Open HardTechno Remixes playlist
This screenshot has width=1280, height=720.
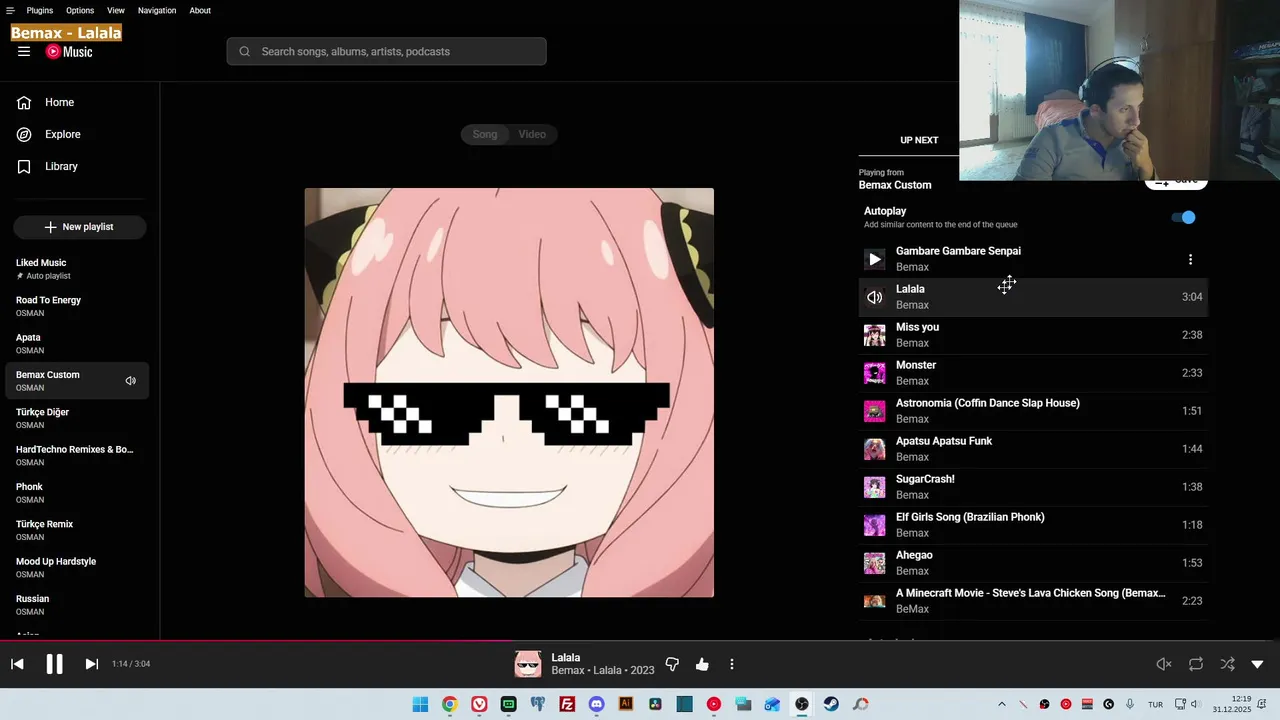coord(77,455)
